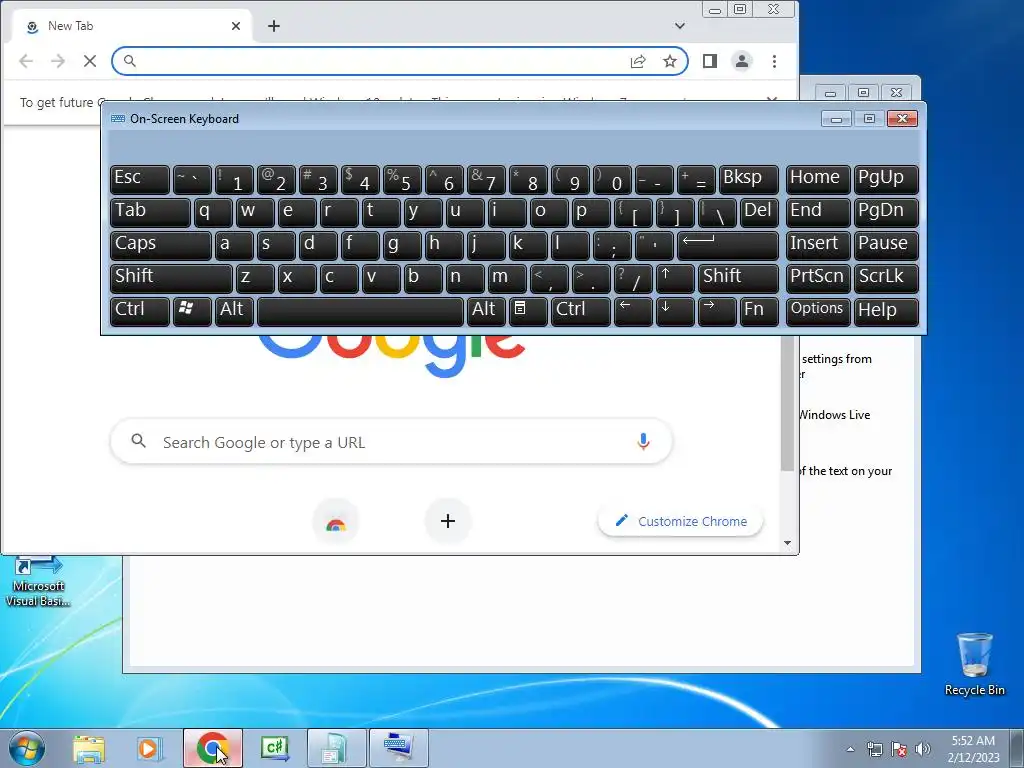Open Chrome three-dot menu
The height and width of the screenshot is (768, 1024).
coord(774,61)
